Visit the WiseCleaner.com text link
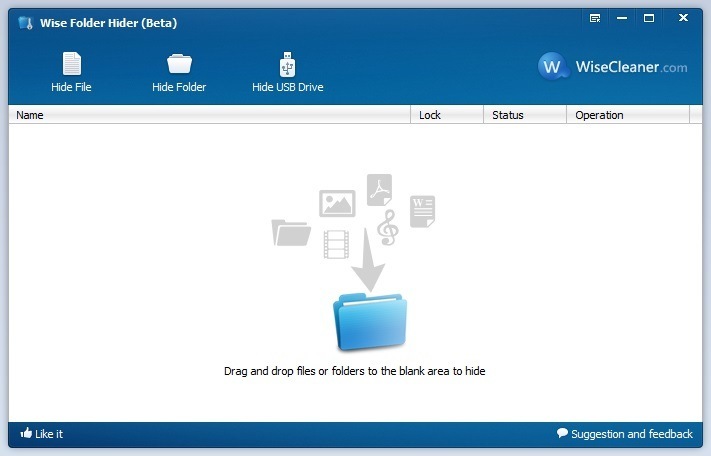711x456 pixels. [x=631, y=67]
